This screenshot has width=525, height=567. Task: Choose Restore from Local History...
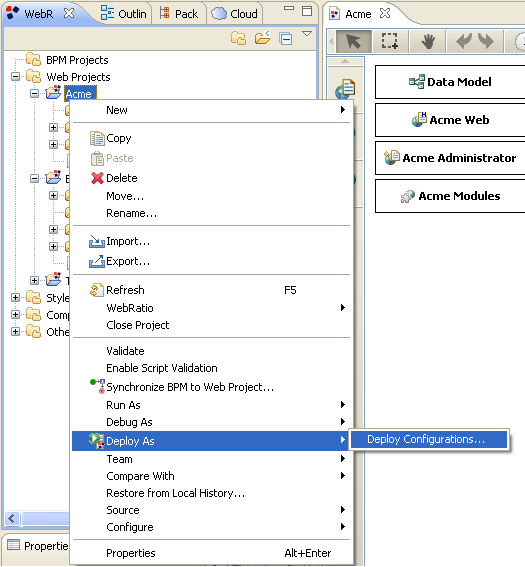212,493
